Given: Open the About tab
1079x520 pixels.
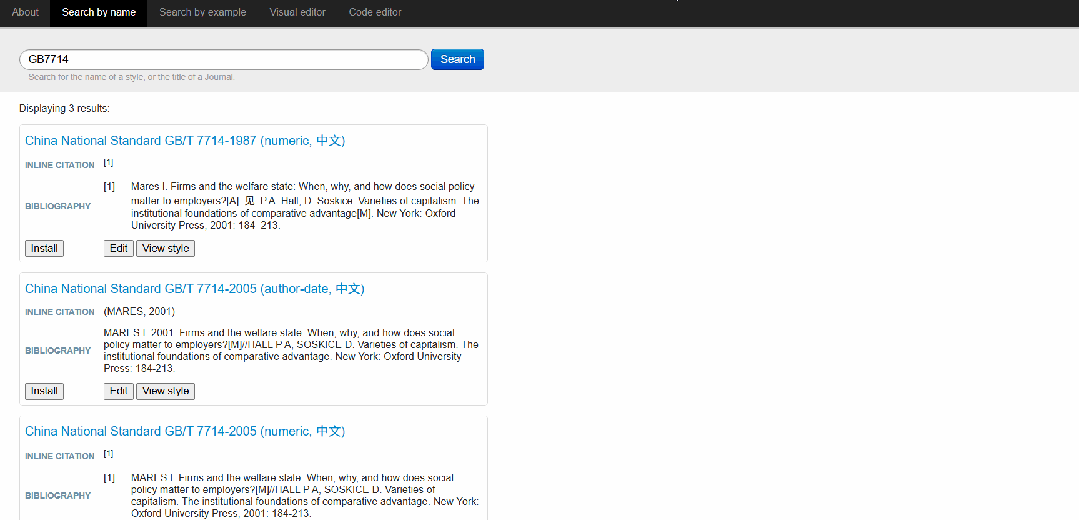Looking at the screenshot, I should 25,12.
